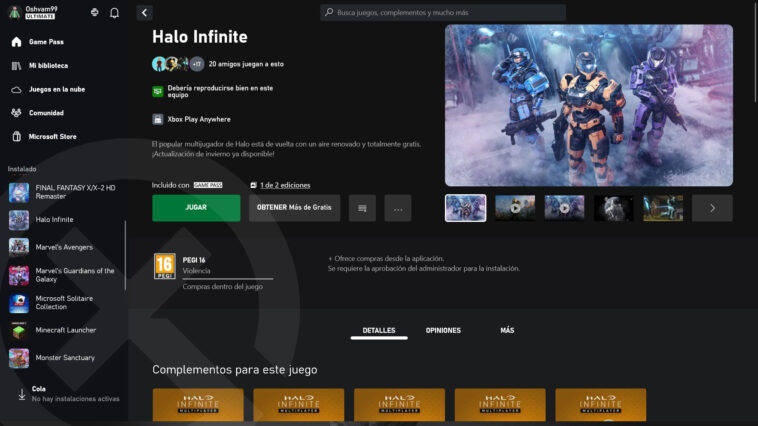Click the Oshvam99 profile avatar

click(x=15, y=13)
